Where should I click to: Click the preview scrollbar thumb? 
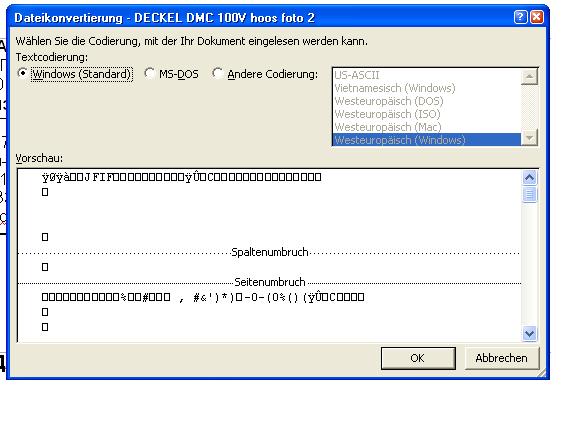click(529, 194)
